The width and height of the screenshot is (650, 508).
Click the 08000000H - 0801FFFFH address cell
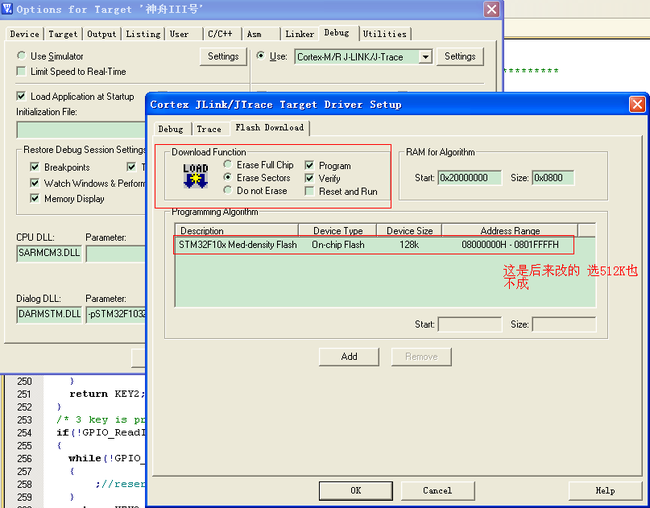tap(510, 245)
